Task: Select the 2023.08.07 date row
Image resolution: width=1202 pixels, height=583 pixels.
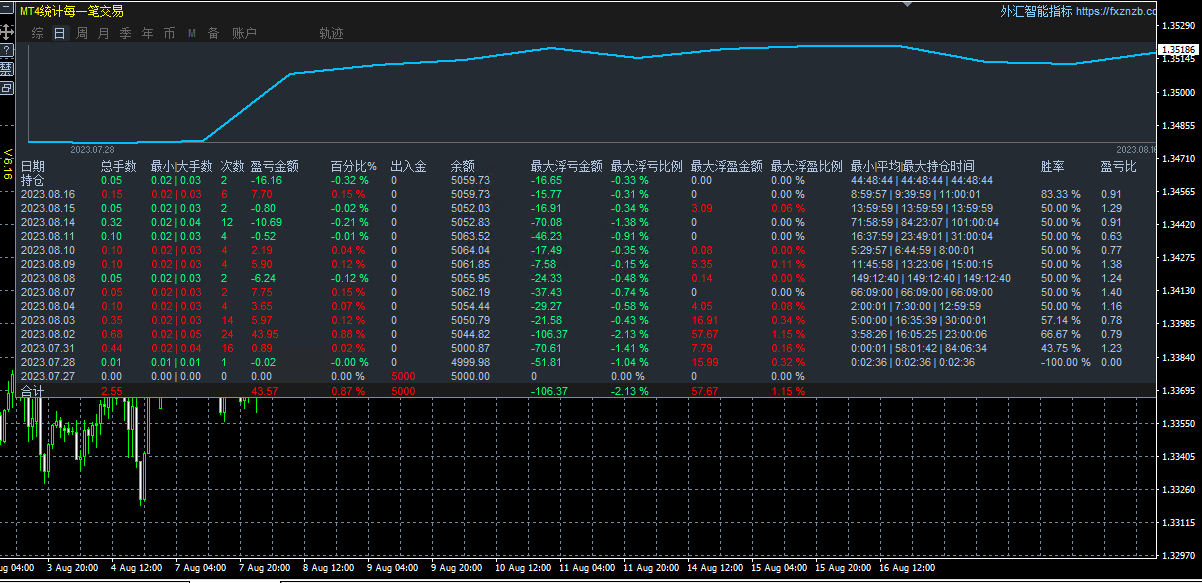Action: 48,292
